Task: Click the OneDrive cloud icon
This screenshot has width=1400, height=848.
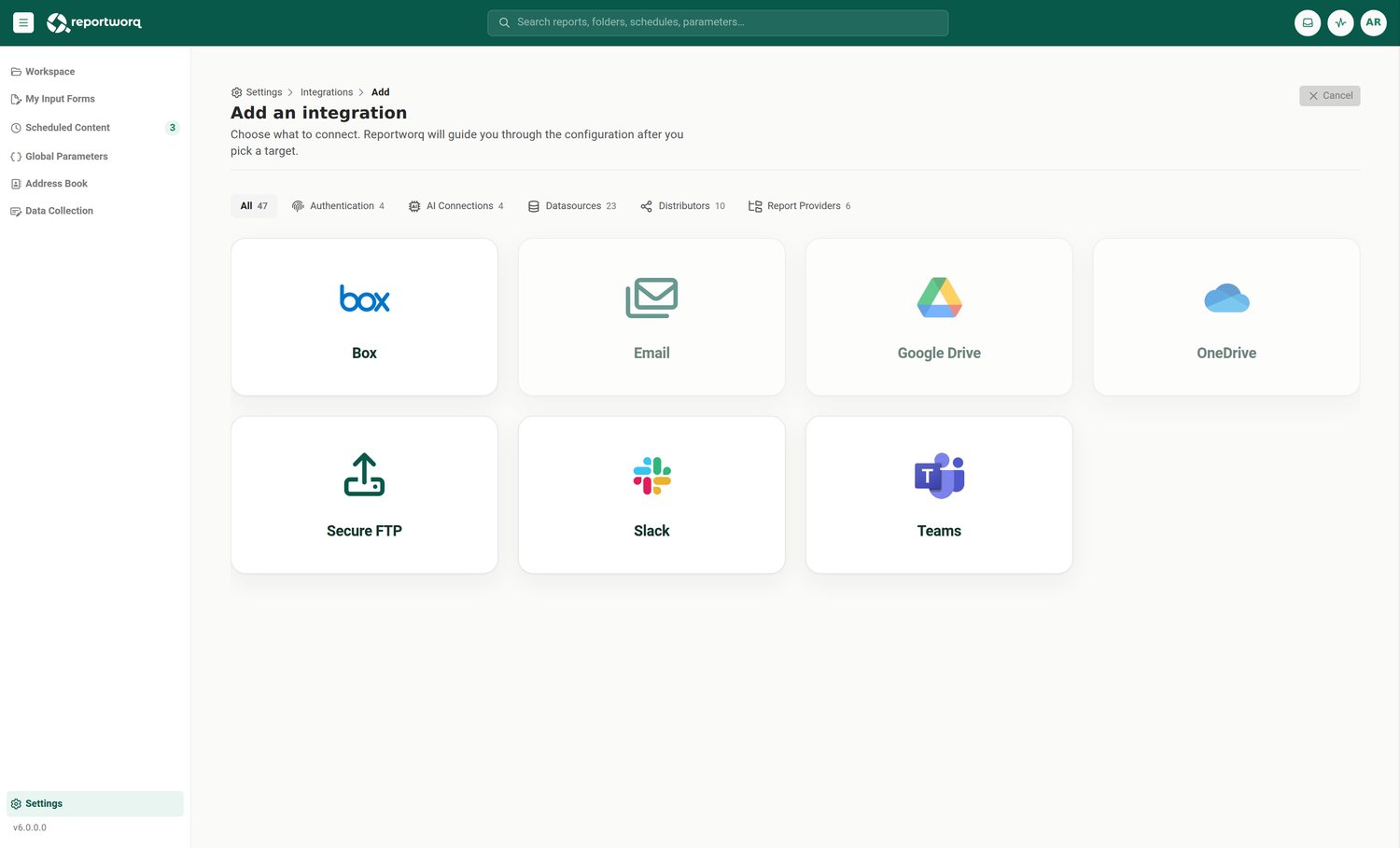Action: click(x=1226, y=299)
